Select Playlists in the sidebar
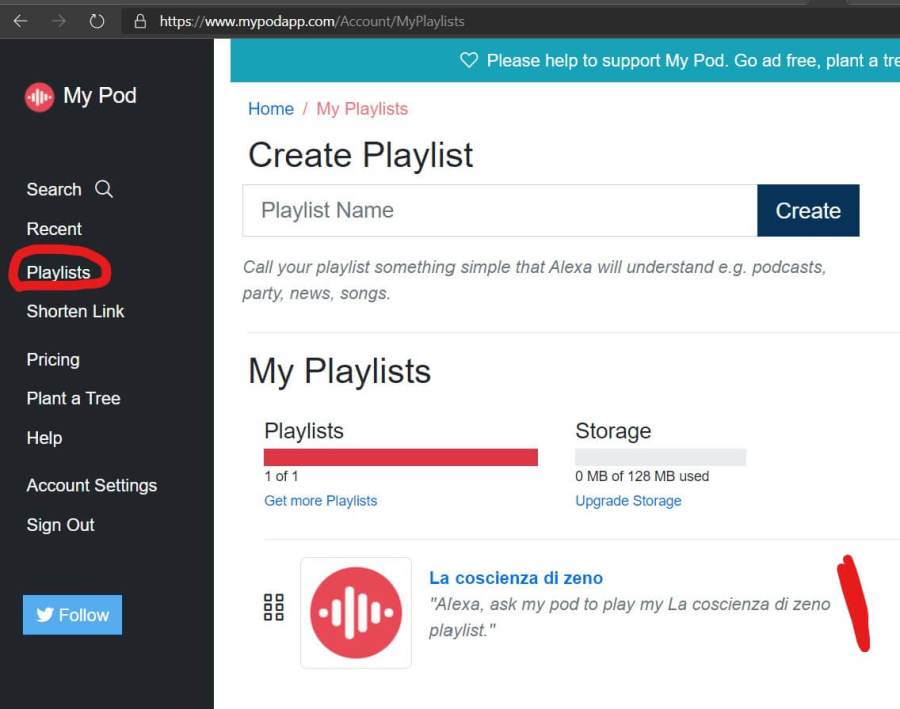 point(58,272)
